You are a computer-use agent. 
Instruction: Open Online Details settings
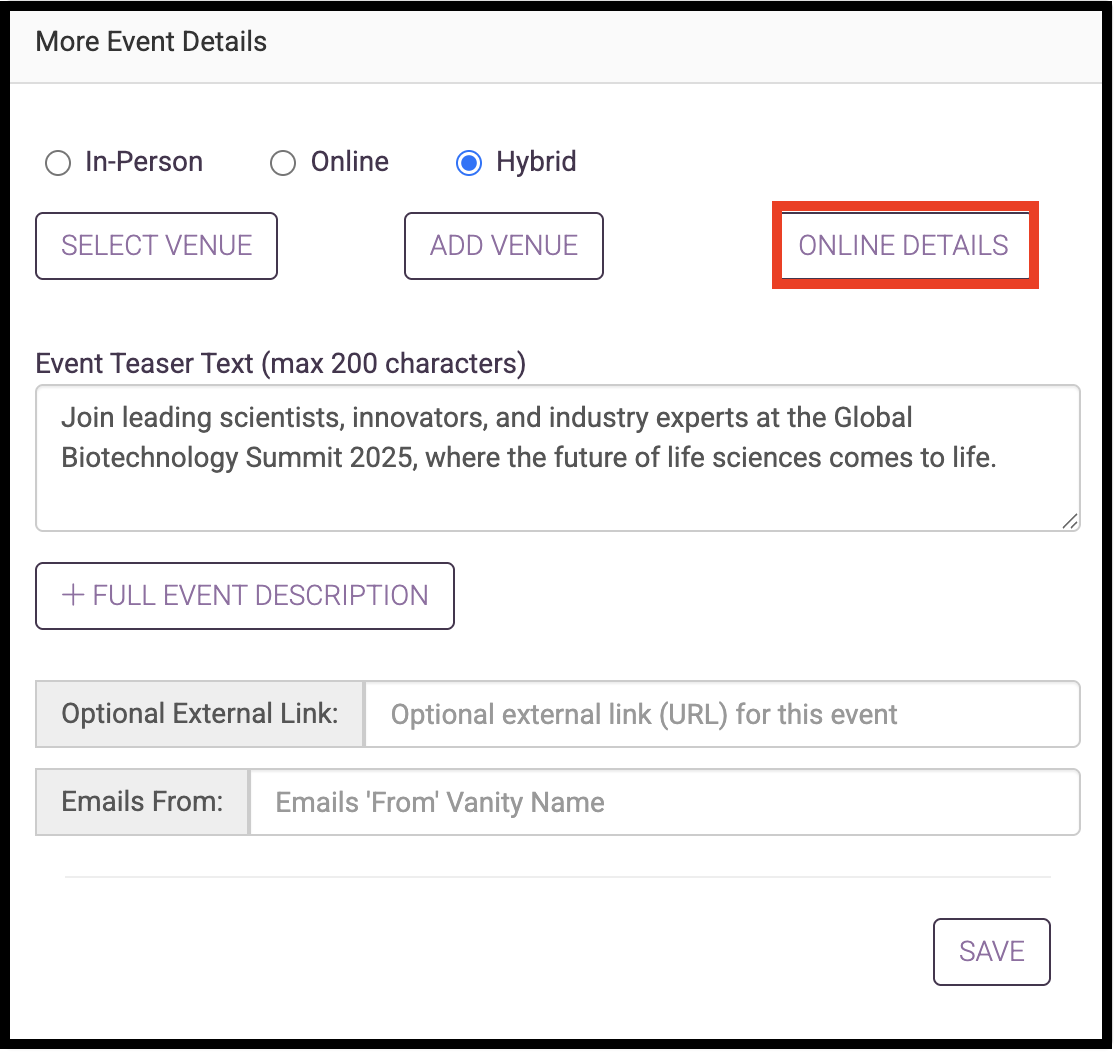click(x=904, y=246)
